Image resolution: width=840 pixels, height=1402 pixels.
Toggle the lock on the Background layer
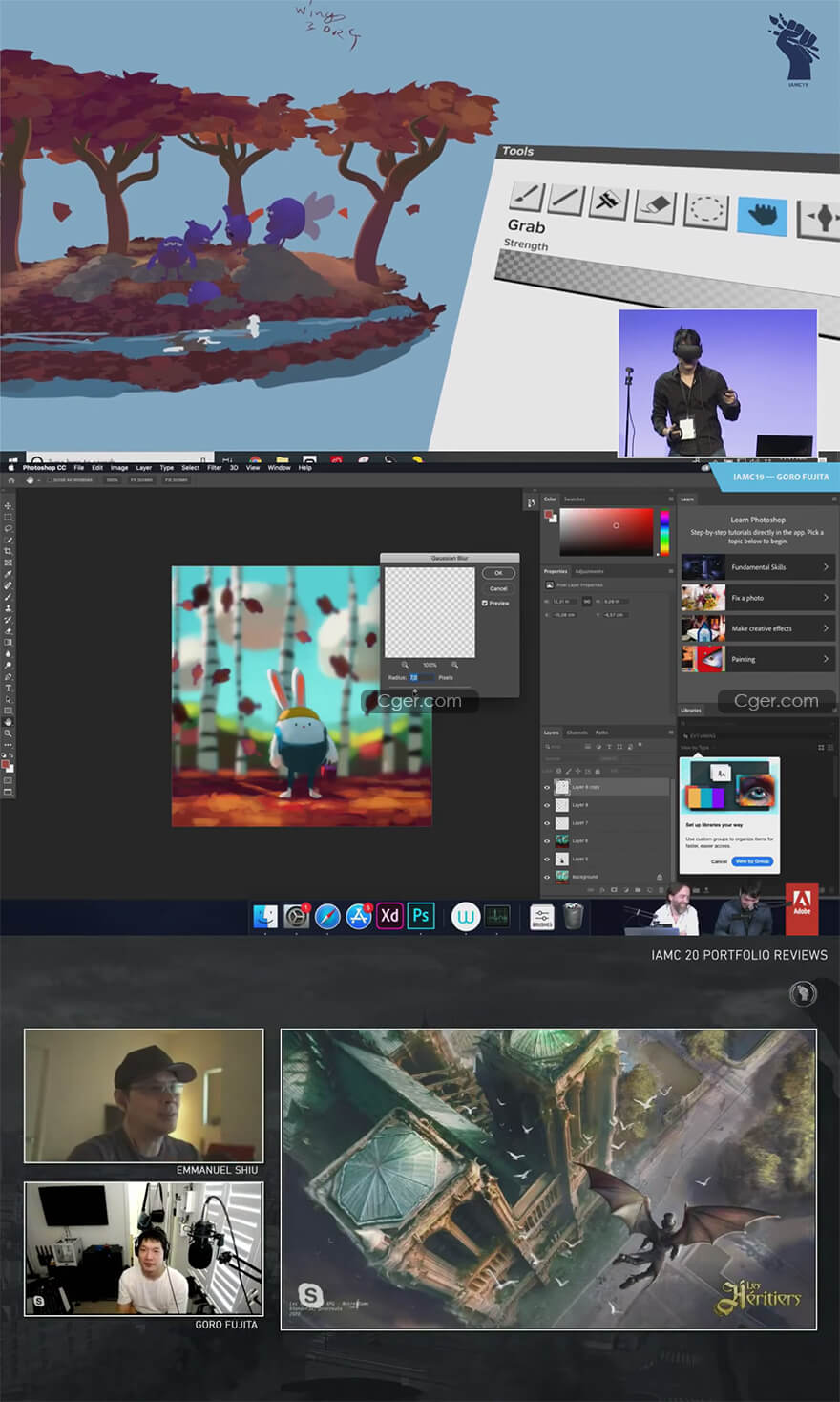coord(660,877)
